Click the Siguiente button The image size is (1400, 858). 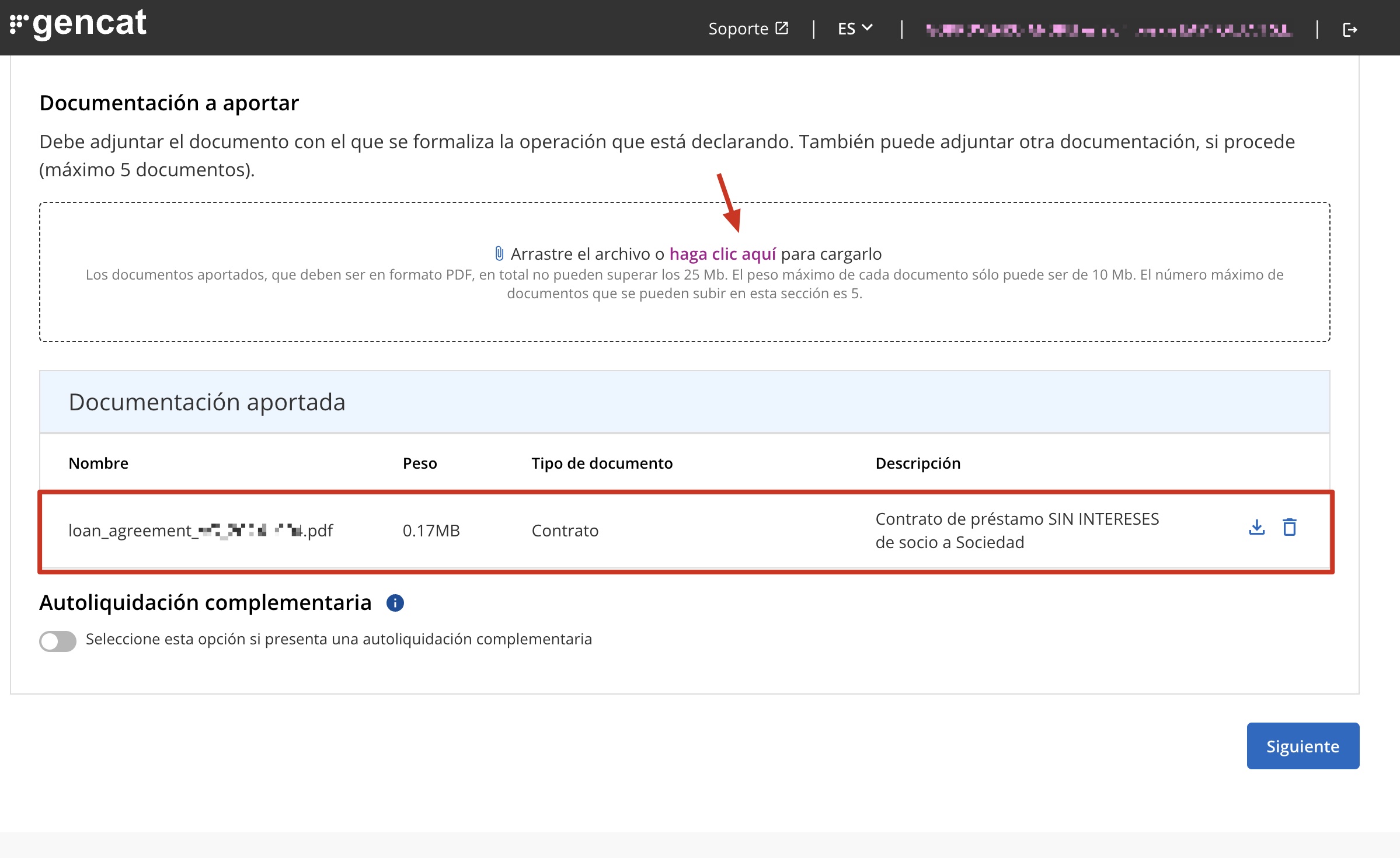point(1303,746)
